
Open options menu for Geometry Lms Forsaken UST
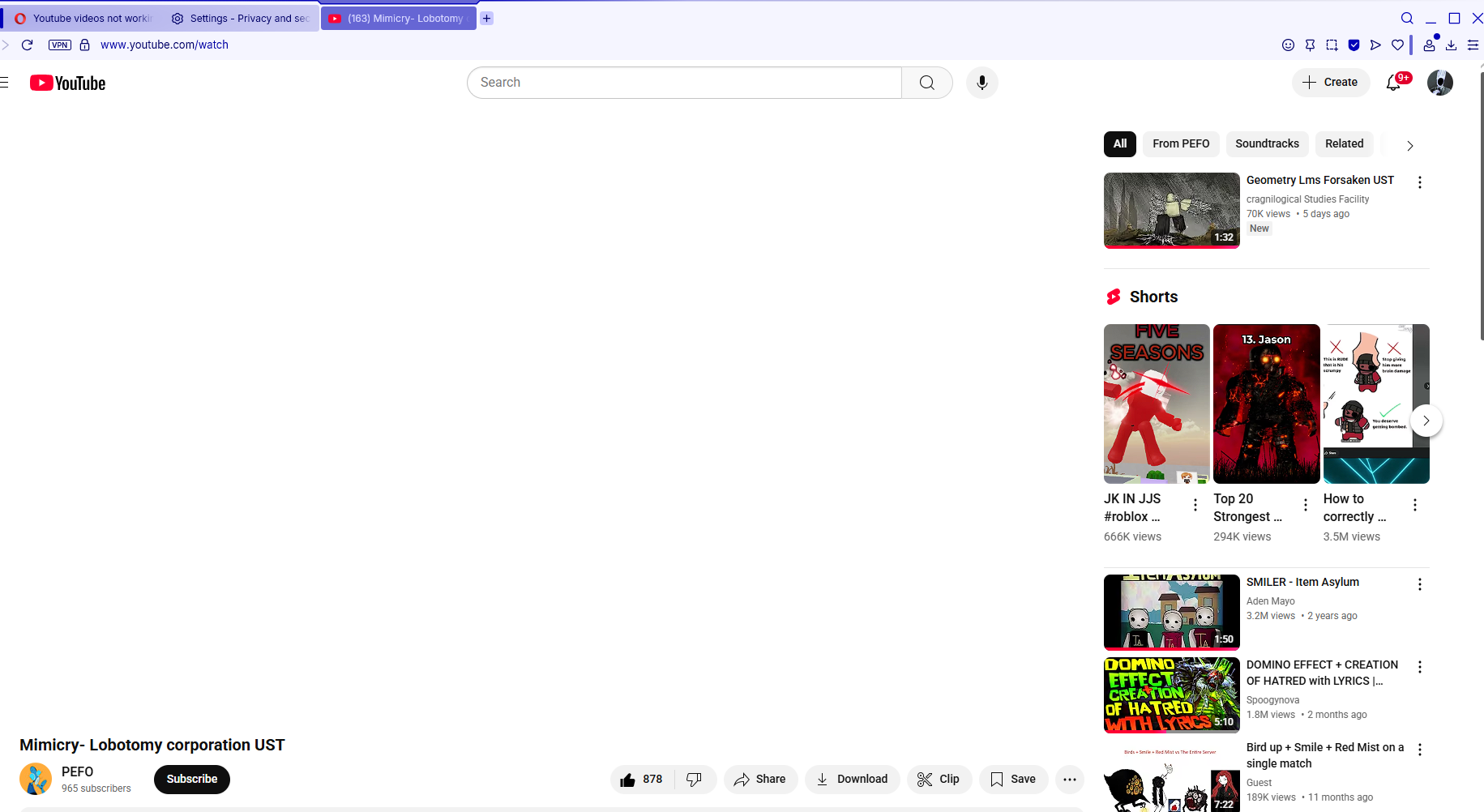click(x=1419, y=182)
